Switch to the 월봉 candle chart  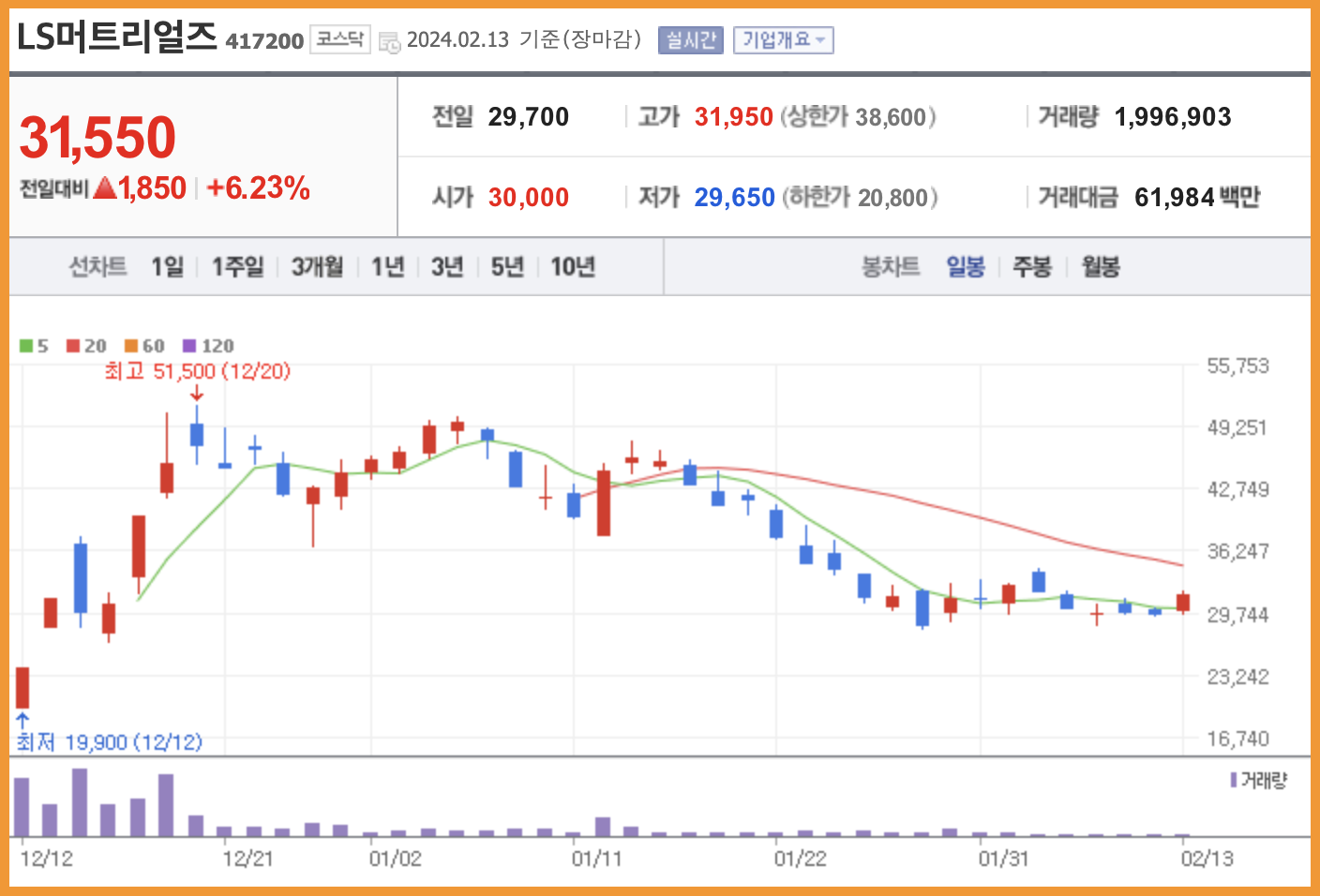click(x=1101, y=267)
